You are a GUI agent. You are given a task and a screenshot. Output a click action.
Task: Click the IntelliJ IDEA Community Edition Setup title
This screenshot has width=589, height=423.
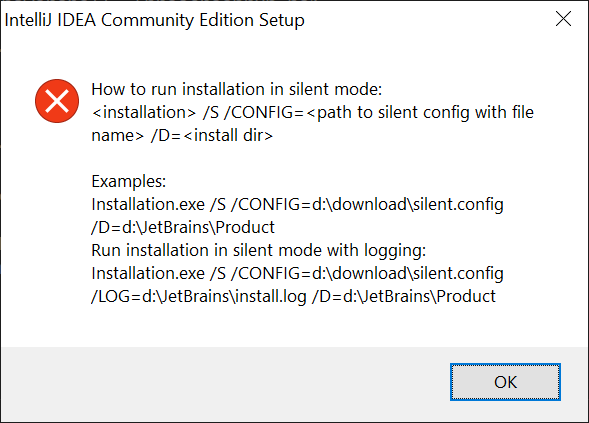154,20
